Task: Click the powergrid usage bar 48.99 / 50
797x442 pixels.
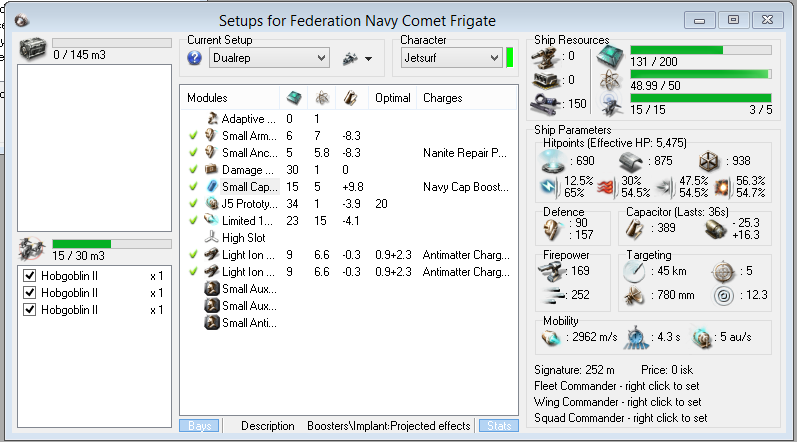Action: point(701,74)
